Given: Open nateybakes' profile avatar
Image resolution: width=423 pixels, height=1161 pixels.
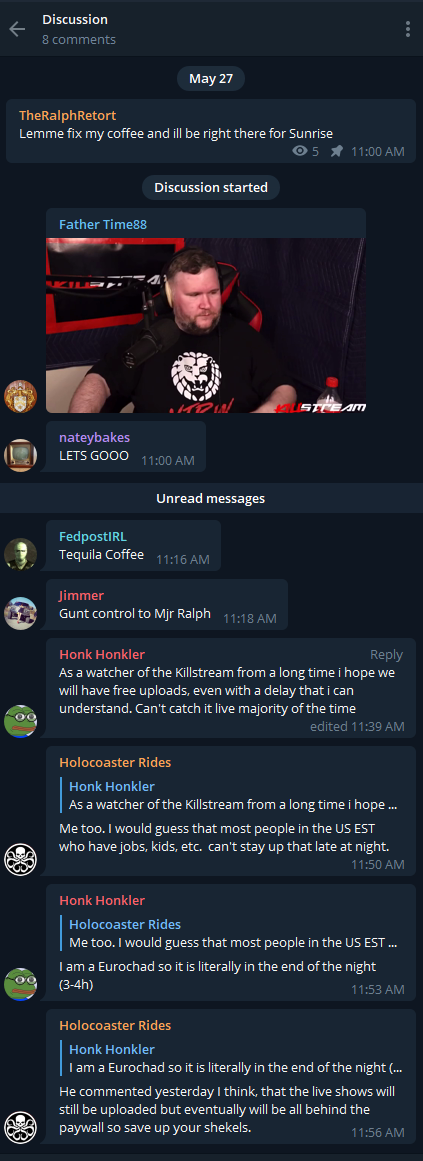Looking at the screenshot, I should point(20,455).
